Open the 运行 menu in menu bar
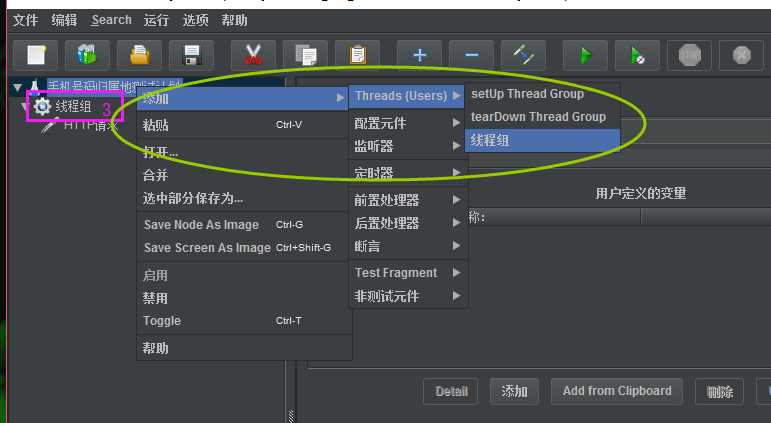Image resolution: width=771 pixels, height=423 pixels. [156, 20]
